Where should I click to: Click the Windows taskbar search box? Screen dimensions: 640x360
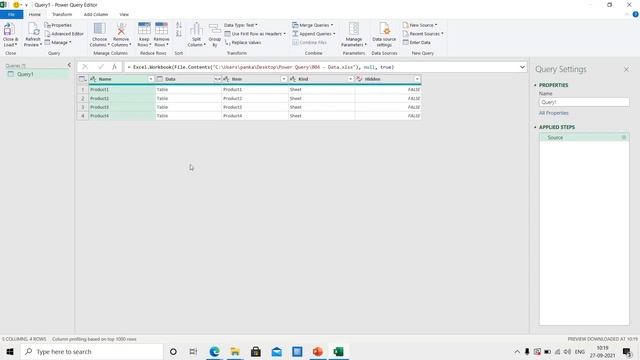click(92, 351)
